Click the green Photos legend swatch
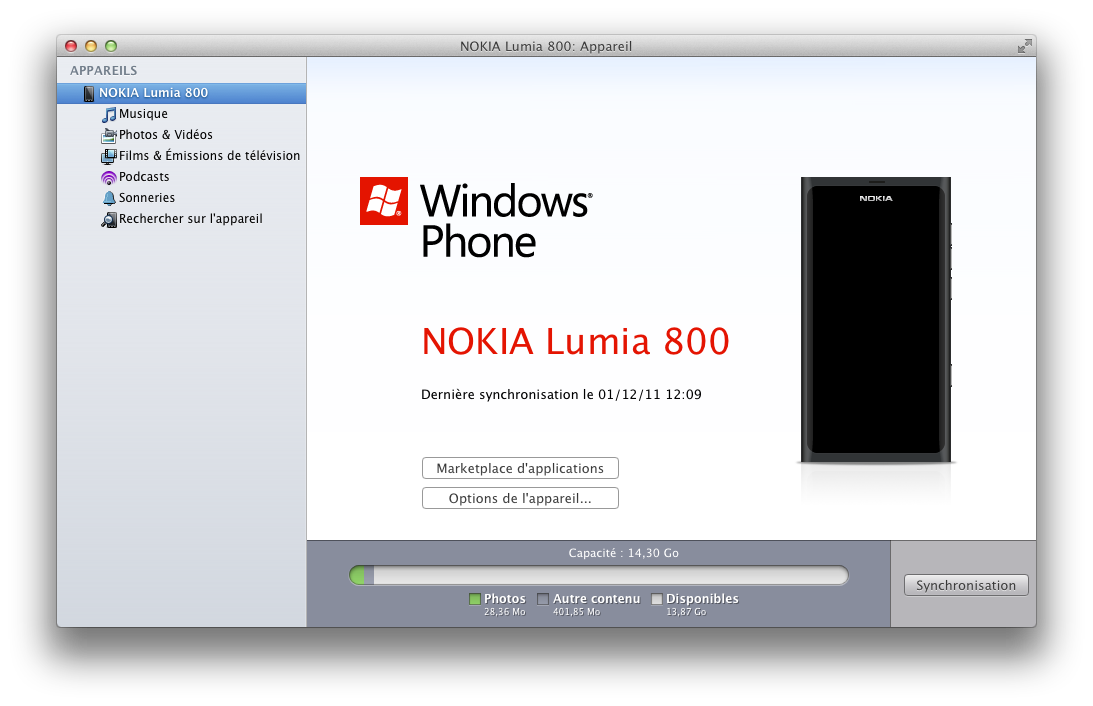The width and height of the screenshot is (1093, 706). coord(475,599)
